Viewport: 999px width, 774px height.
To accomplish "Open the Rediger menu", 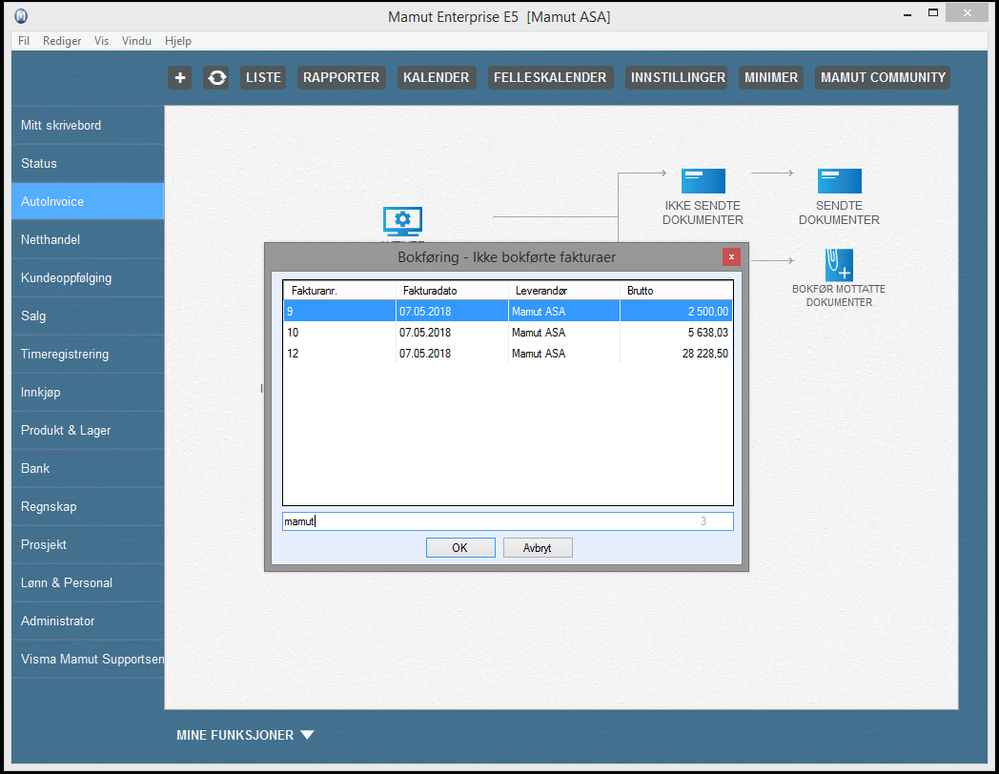I will 62,41.
